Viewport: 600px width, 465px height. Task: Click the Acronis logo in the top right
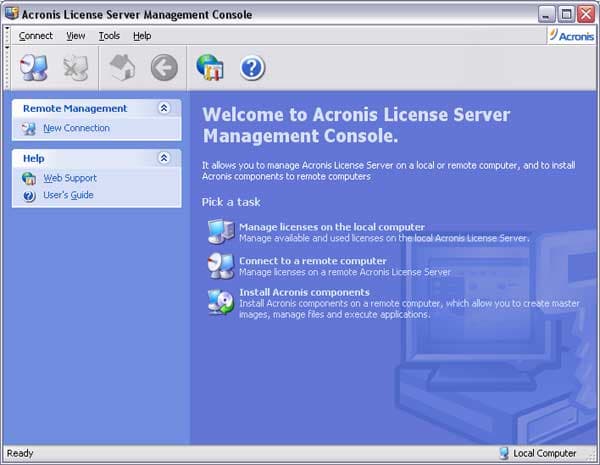pos(571,36)
